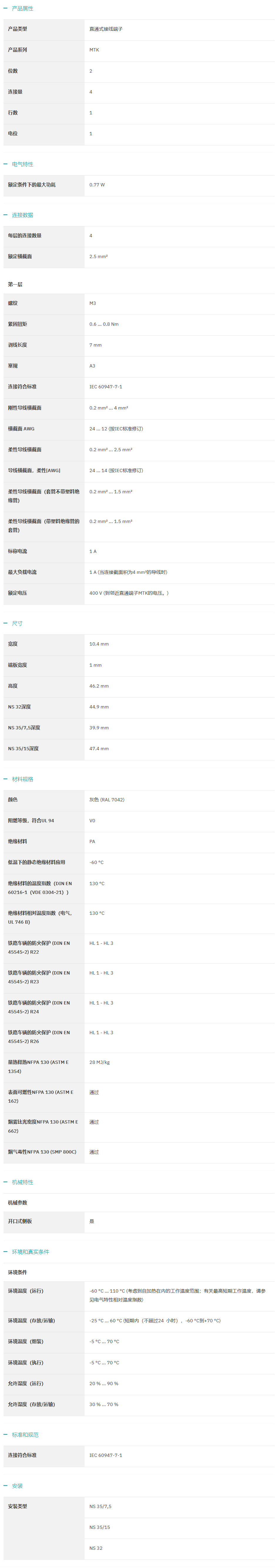
Task: Select IEC 60947-7-1 in the 标准和规范 section
Action: click(106, 1455)
